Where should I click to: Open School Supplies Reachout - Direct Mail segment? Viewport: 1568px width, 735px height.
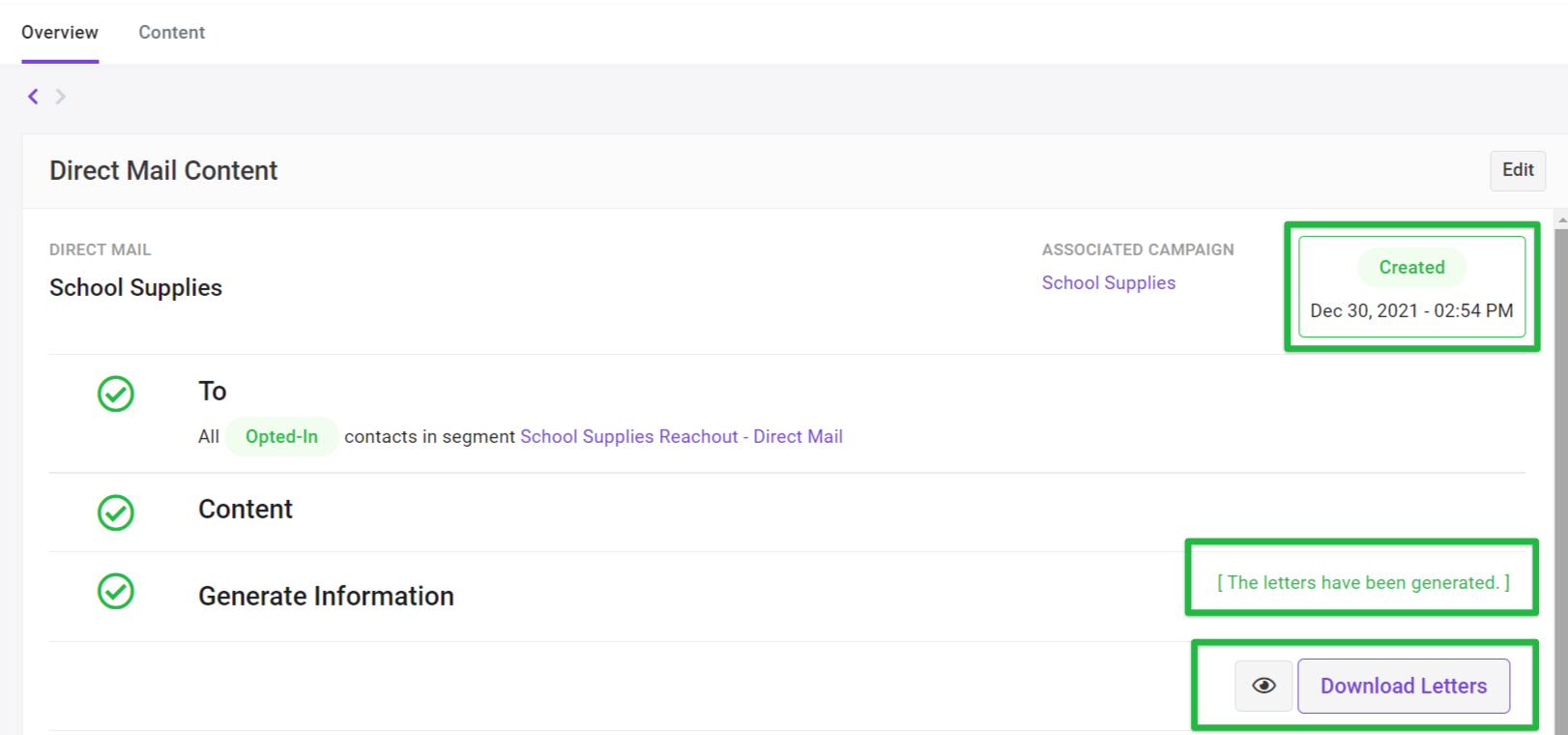point(681,436)
